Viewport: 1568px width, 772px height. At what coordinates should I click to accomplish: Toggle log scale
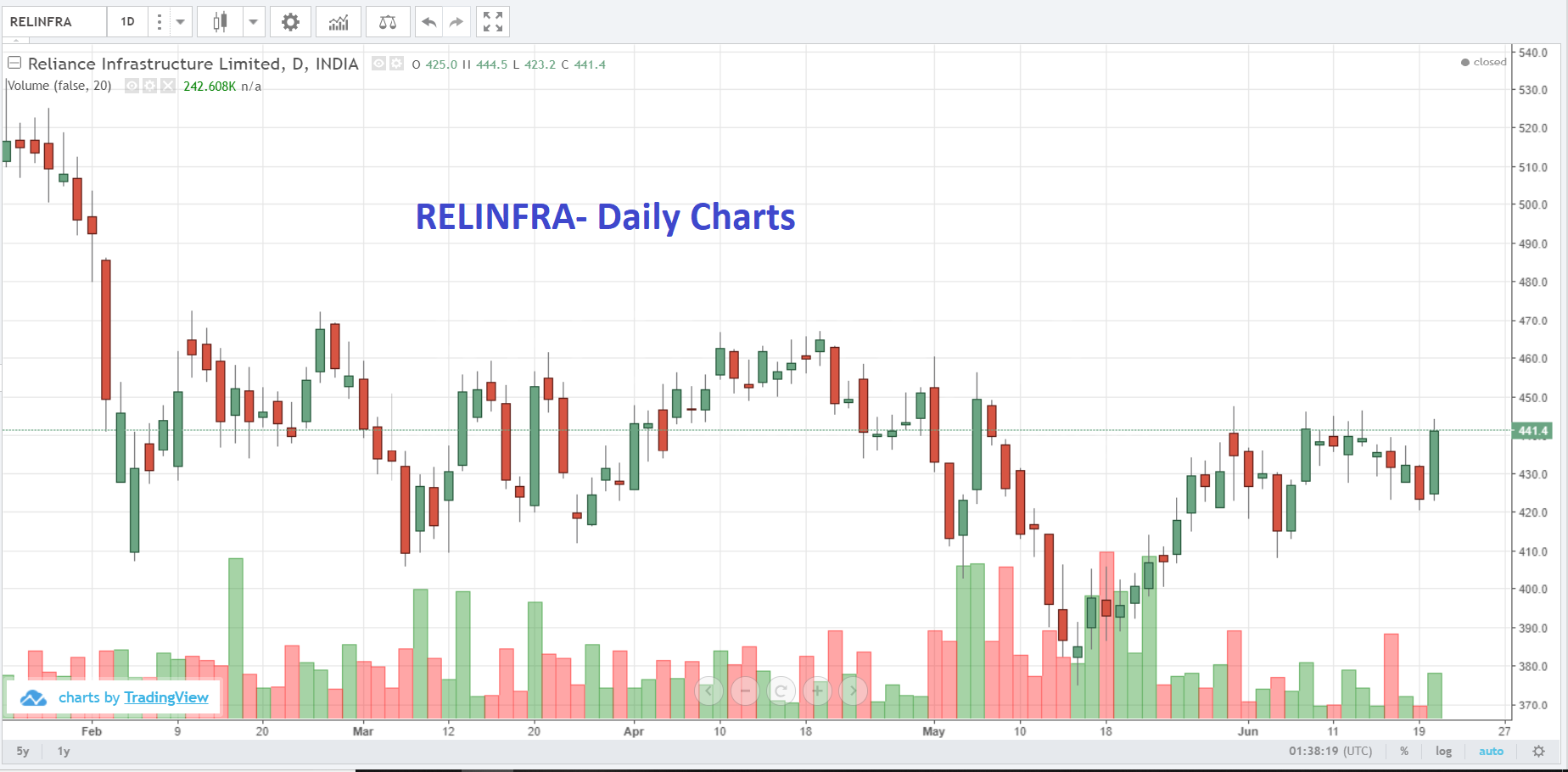point(1443,752)
